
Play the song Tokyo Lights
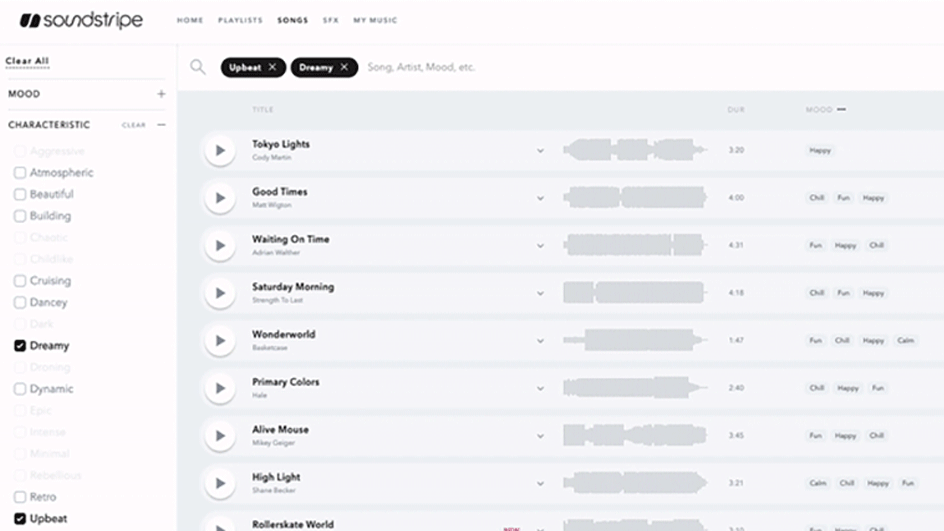pos(220,151)
